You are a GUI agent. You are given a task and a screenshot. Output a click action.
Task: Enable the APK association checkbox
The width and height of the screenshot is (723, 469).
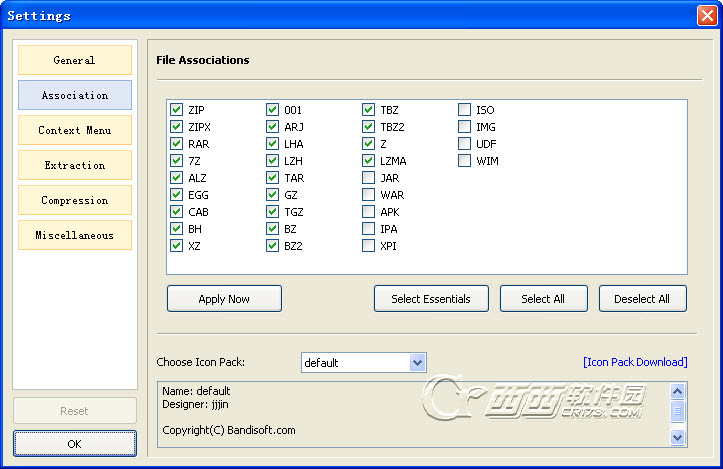369,212
